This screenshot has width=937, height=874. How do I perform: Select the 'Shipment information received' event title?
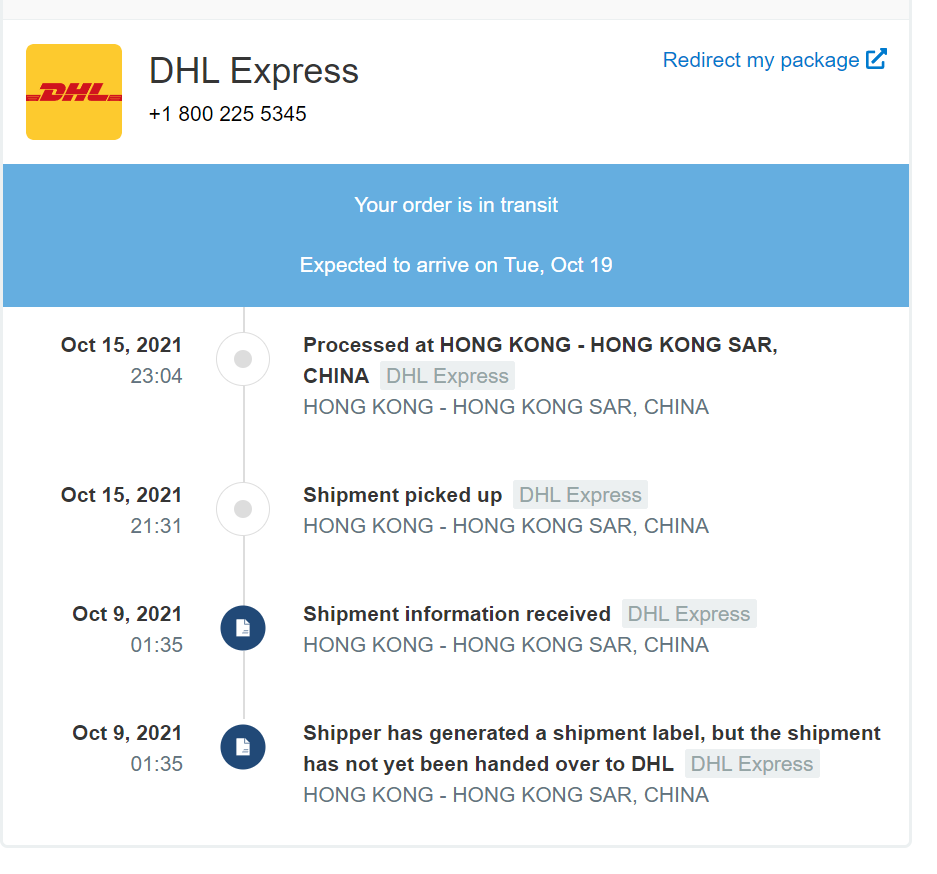tap(456, 614)
